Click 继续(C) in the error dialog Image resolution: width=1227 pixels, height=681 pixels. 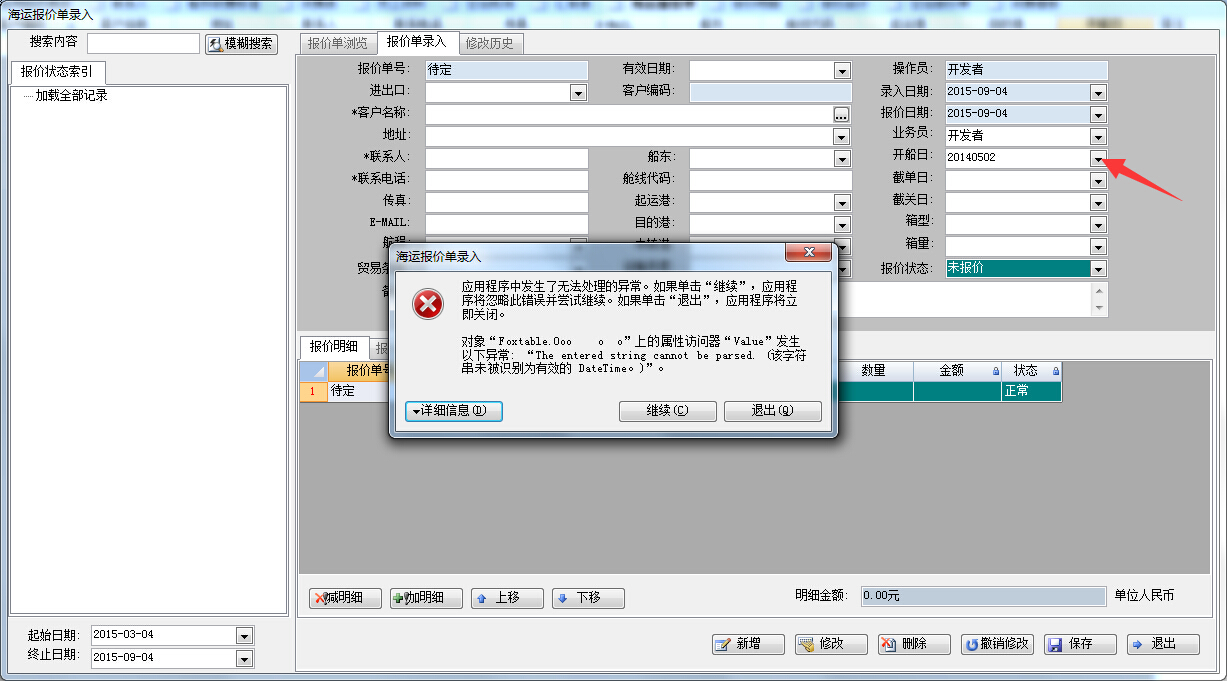tap(667, 411)
